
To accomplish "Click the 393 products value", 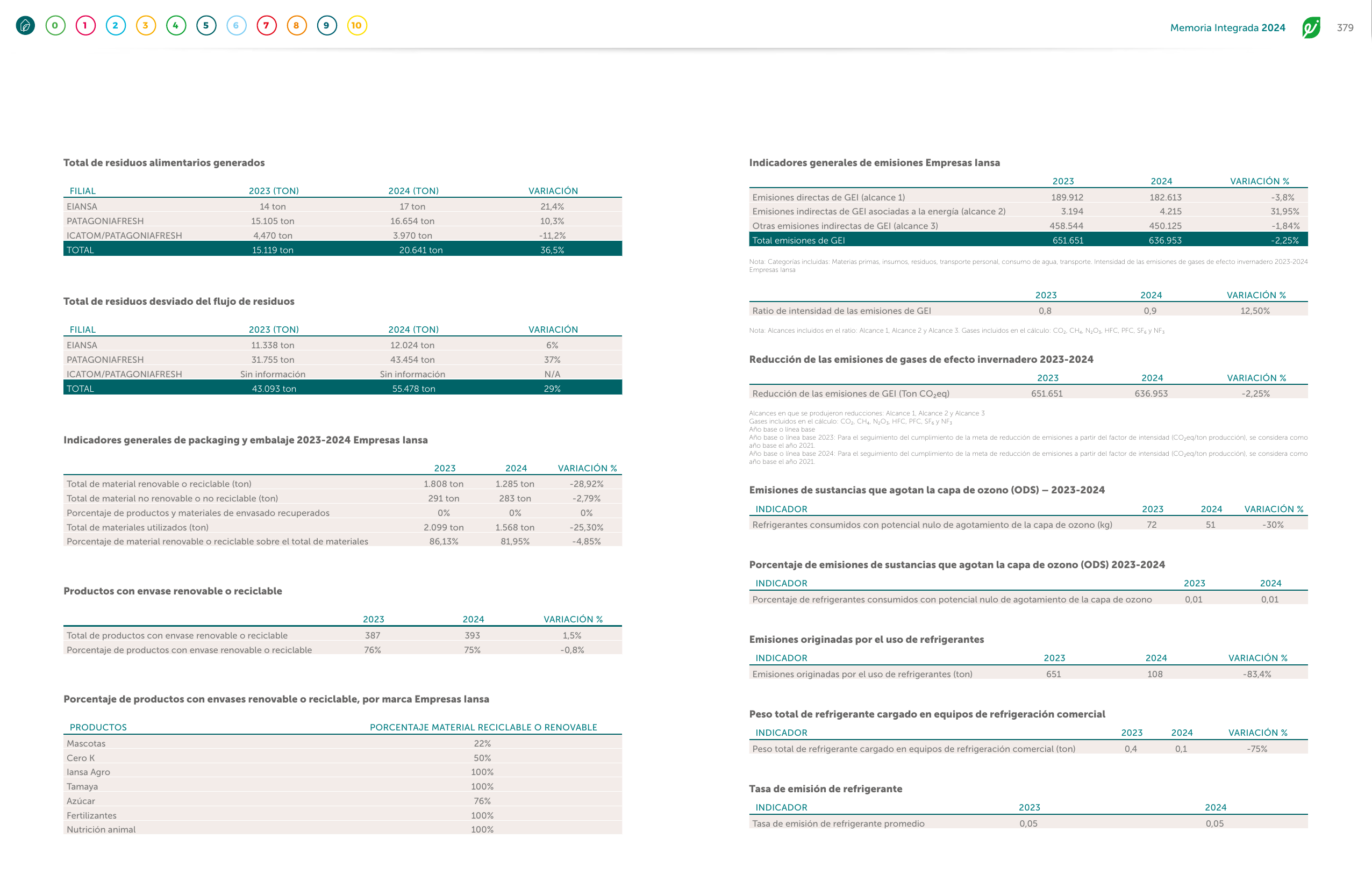I will [472, 635].
